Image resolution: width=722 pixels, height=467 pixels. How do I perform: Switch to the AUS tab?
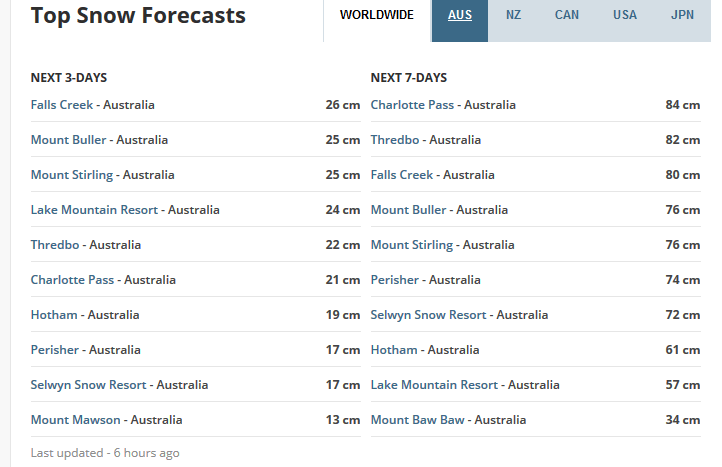pyautogui.click(x=460, y=15)
